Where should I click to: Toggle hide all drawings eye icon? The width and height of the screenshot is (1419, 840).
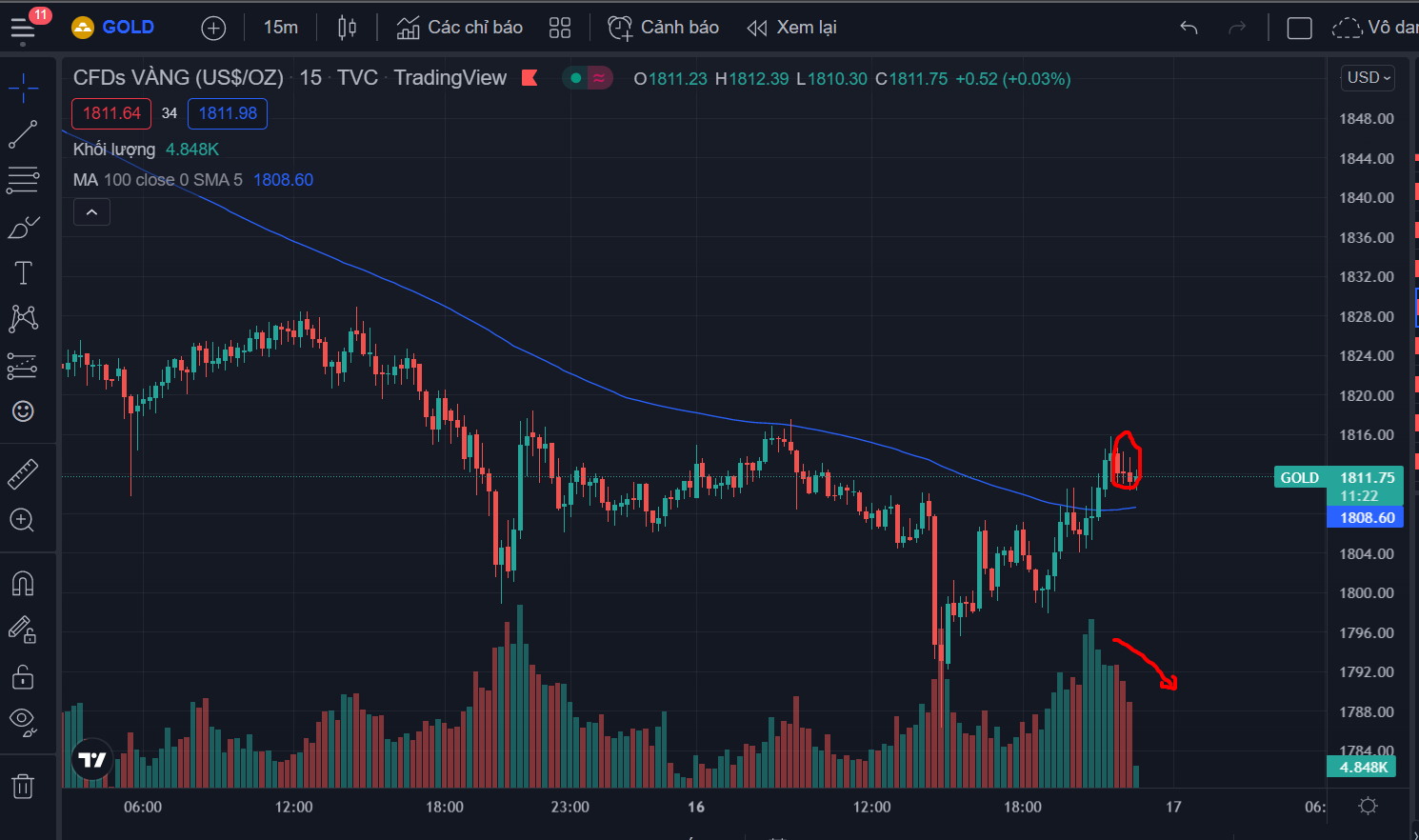pyautogui.click(x=23, y=722)
